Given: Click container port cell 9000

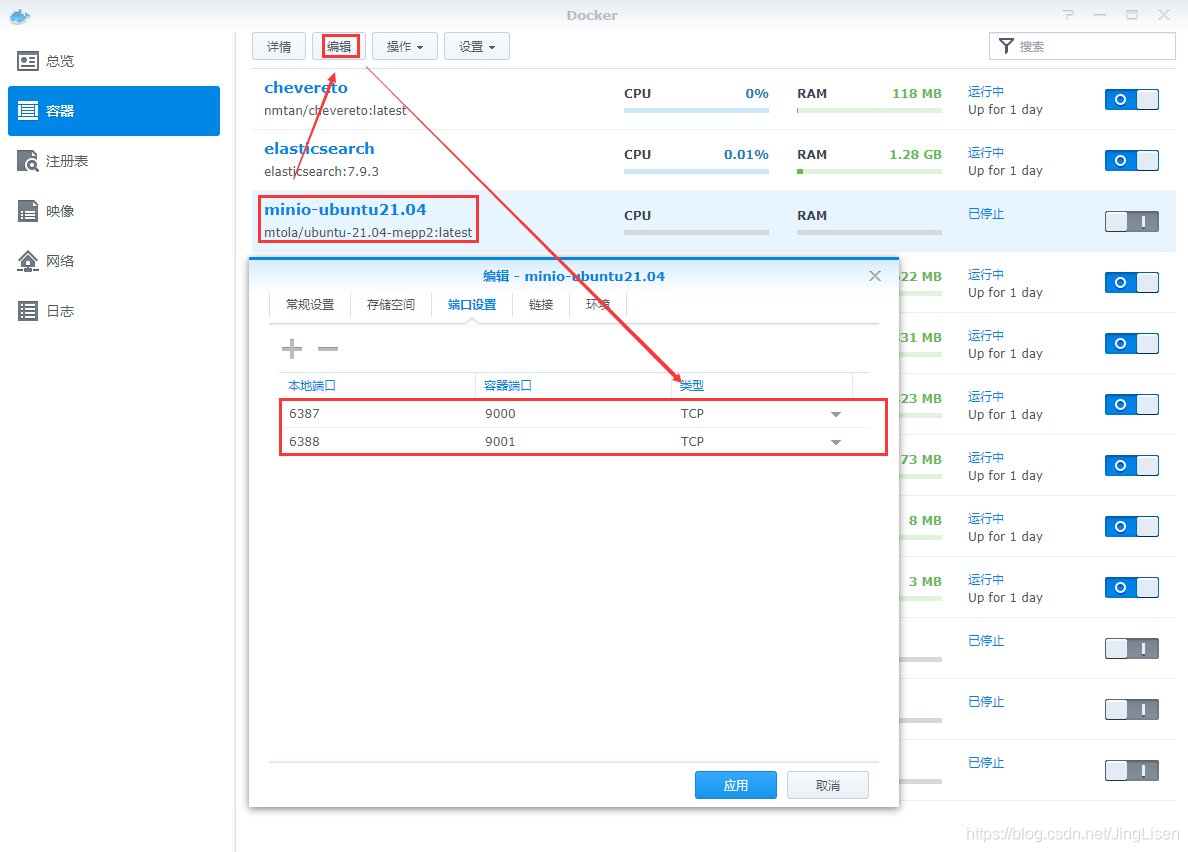Looking at the screenshot, I should [x=574, y=414].
